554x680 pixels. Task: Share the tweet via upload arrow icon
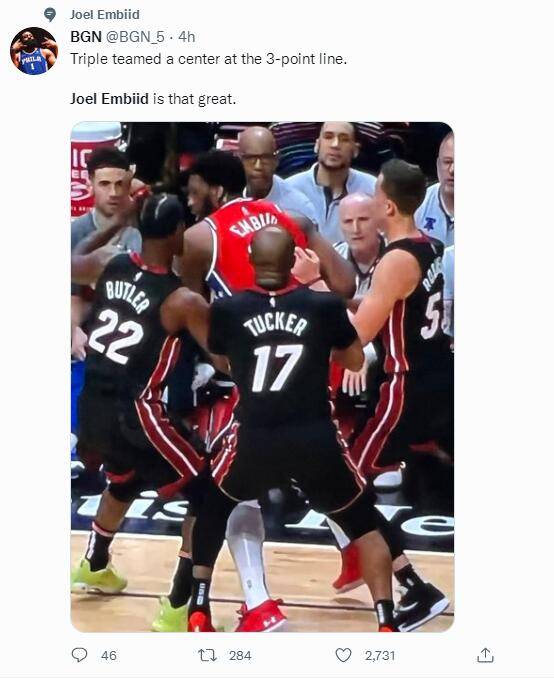point(485,655)
